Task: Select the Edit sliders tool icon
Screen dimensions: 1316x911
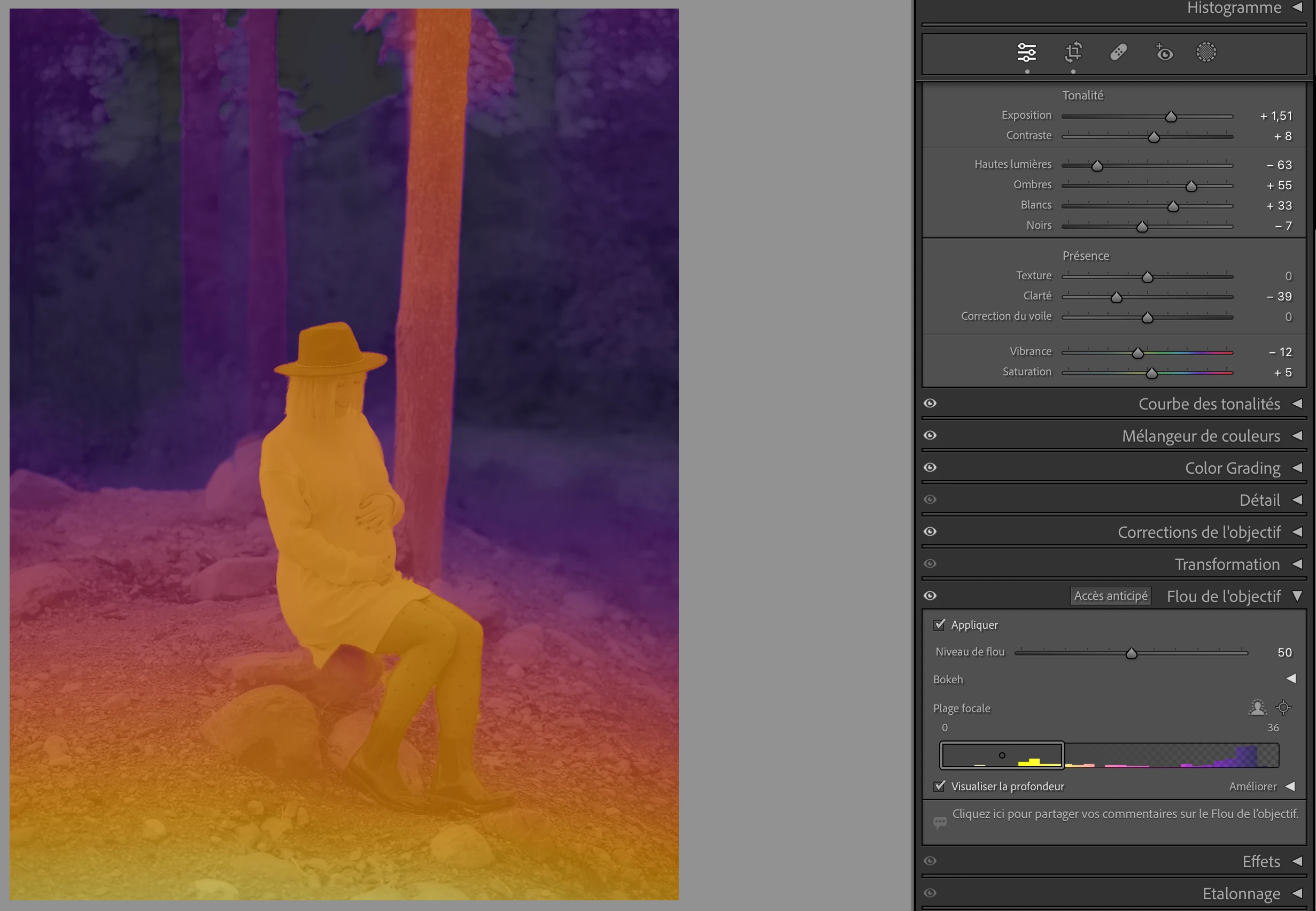Action: point(1026,52)
